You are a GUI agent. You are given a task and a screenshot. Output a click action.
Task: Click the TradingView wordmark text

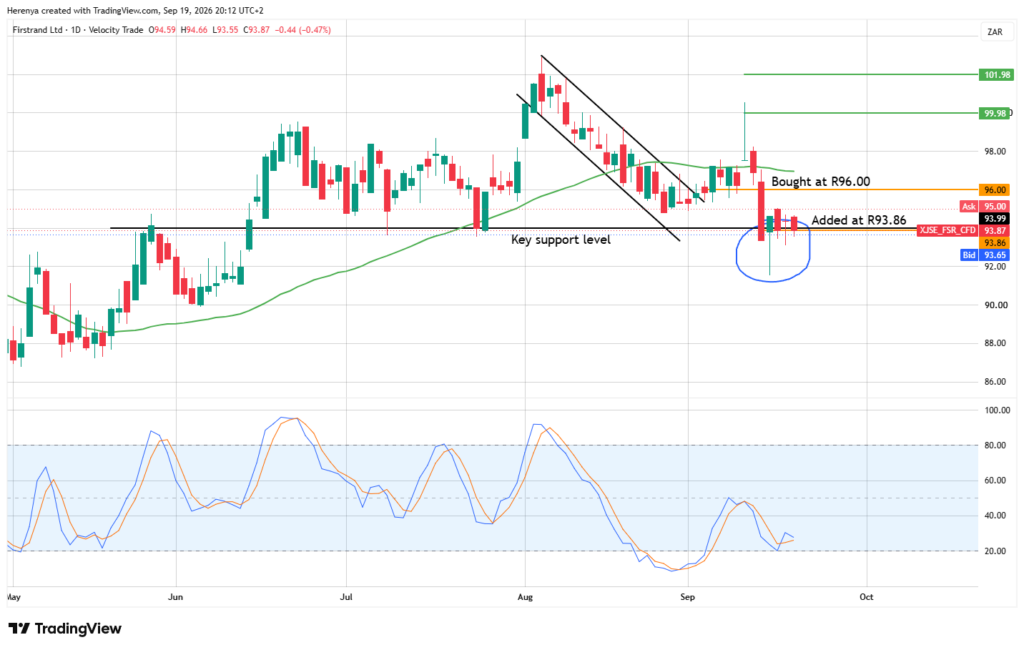[78, 628]
